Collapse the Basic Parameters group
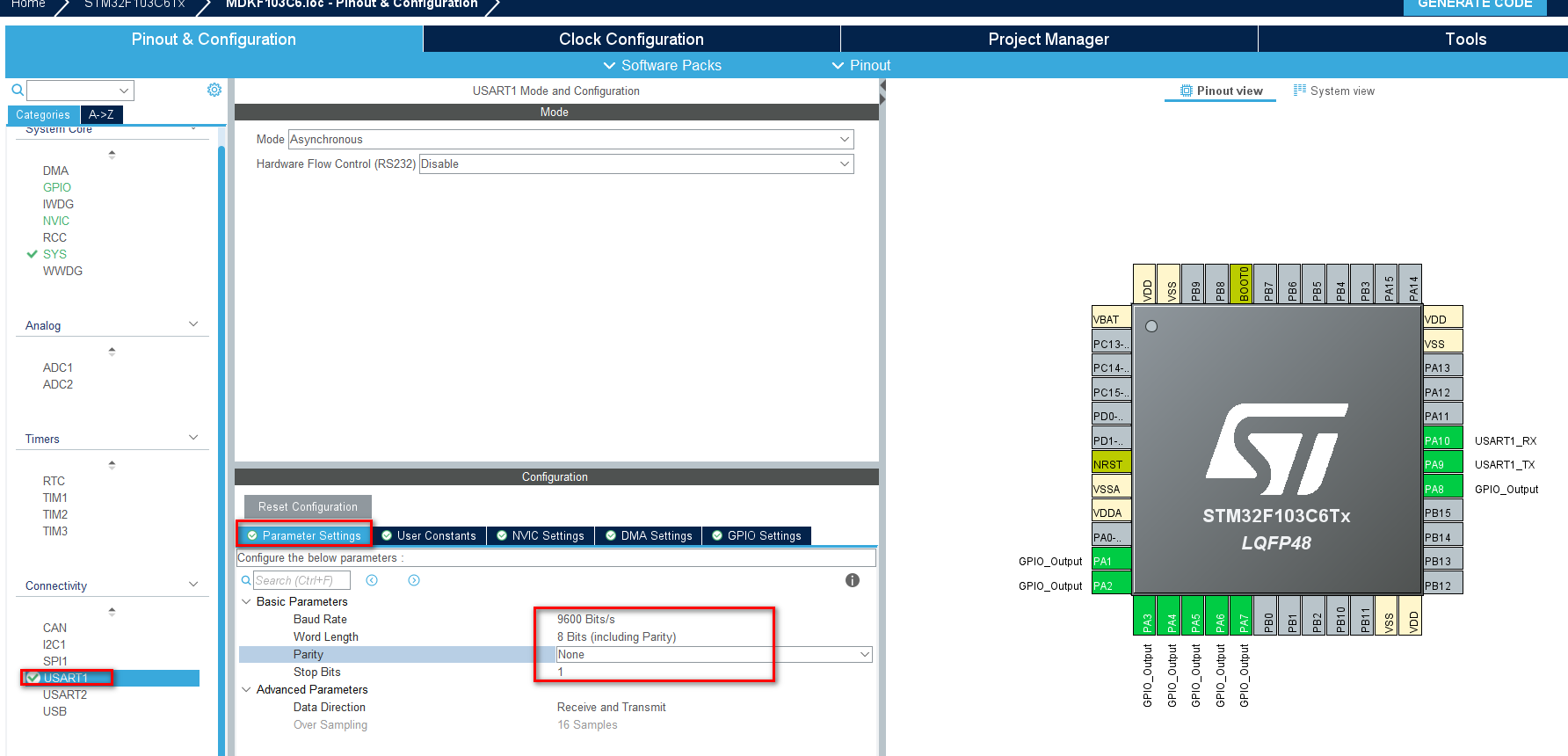 coord(246,601)
